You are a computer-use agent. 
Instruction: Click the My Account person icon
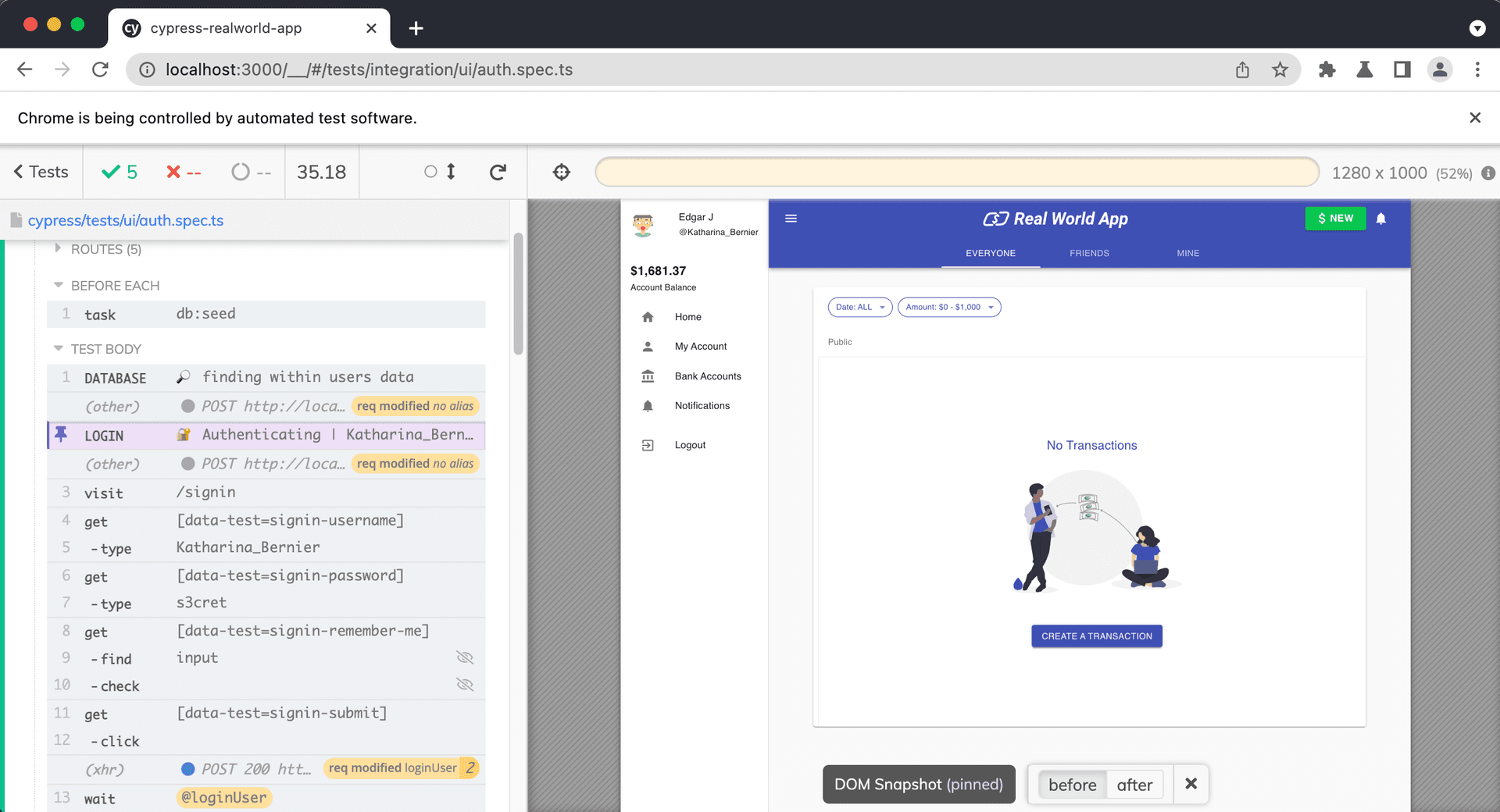tap(648, 346)
